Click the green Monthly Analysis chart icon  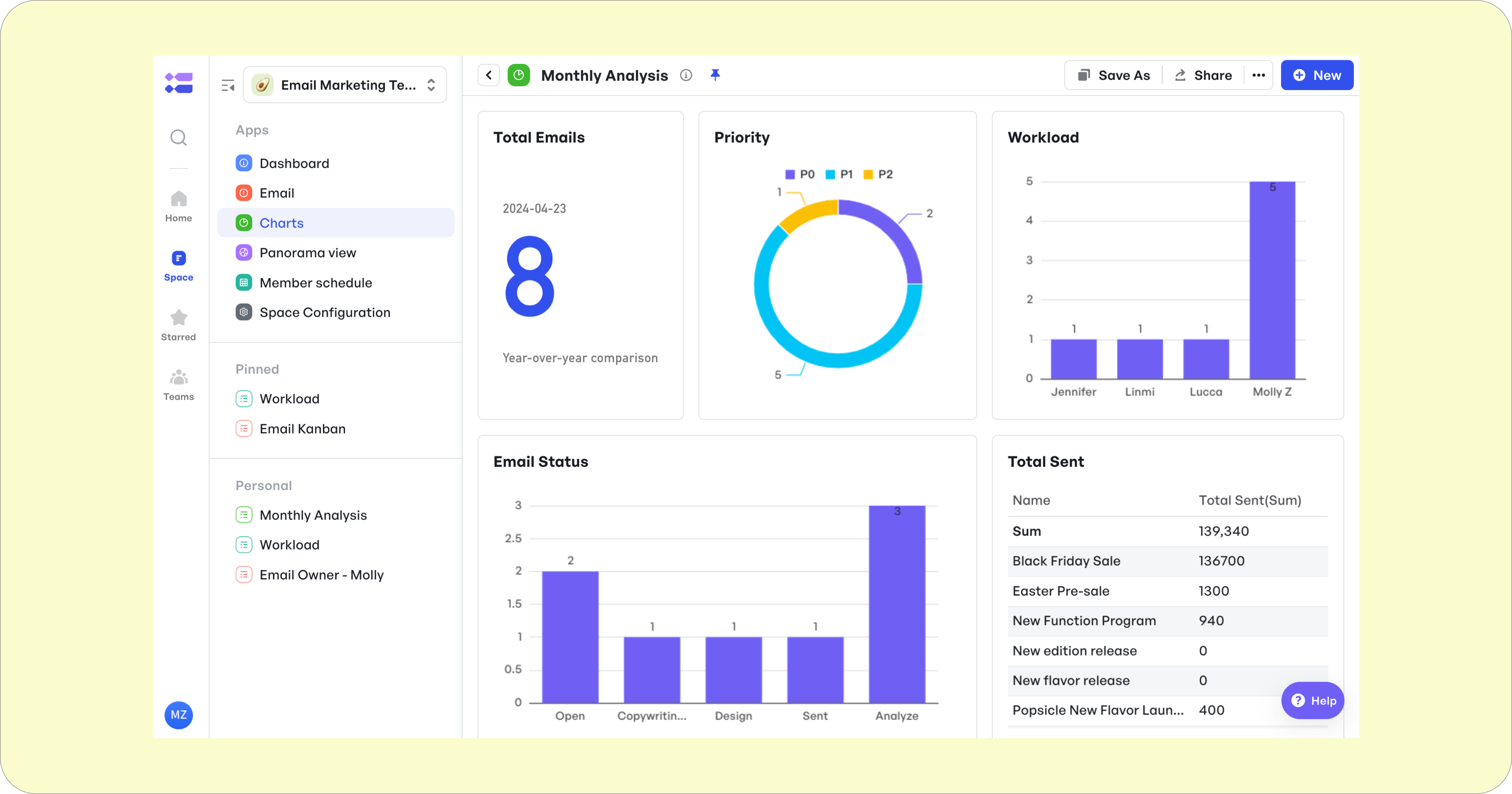tap(519, 75)
